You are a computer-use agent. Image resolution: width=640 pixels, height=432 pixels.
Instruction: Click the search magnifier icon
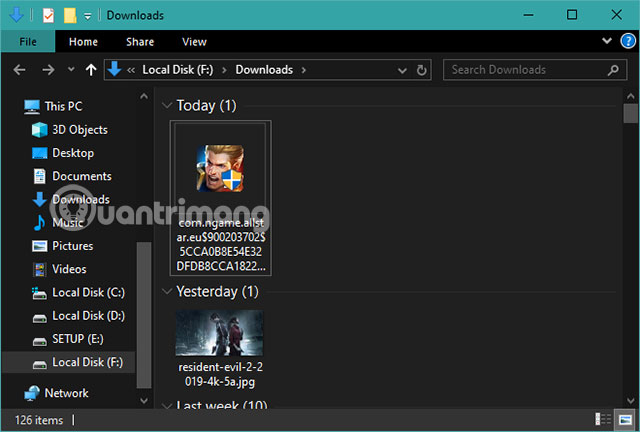pyautogui.click(x=613, y=70)
